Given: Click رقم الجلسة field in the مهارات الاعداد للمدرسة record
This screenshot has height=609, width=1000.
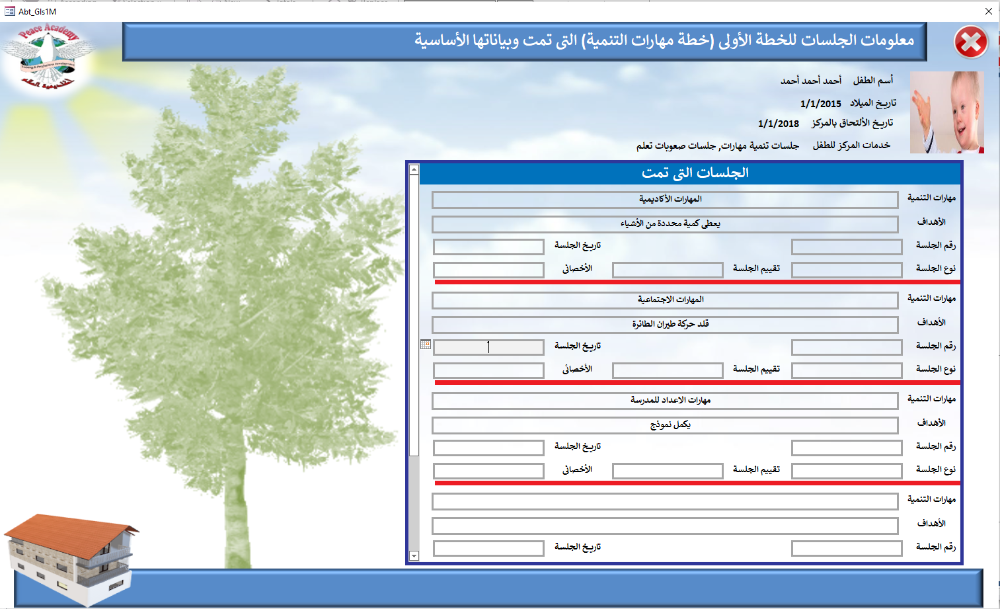Looking at the screenshot, I should point(847,448).
